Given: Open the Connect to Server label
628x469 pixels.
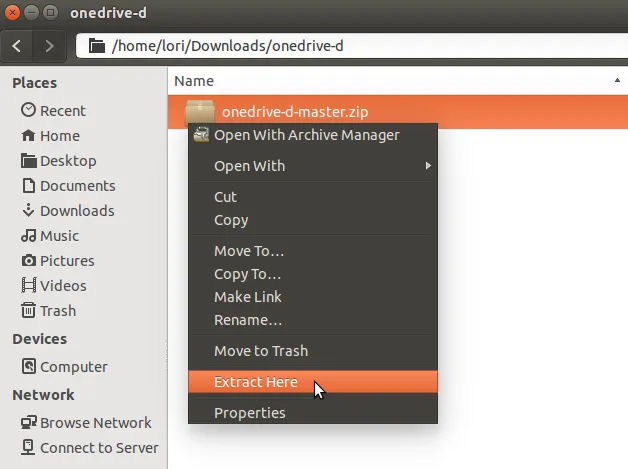Looking at the screenshot, I should point(99,448).
